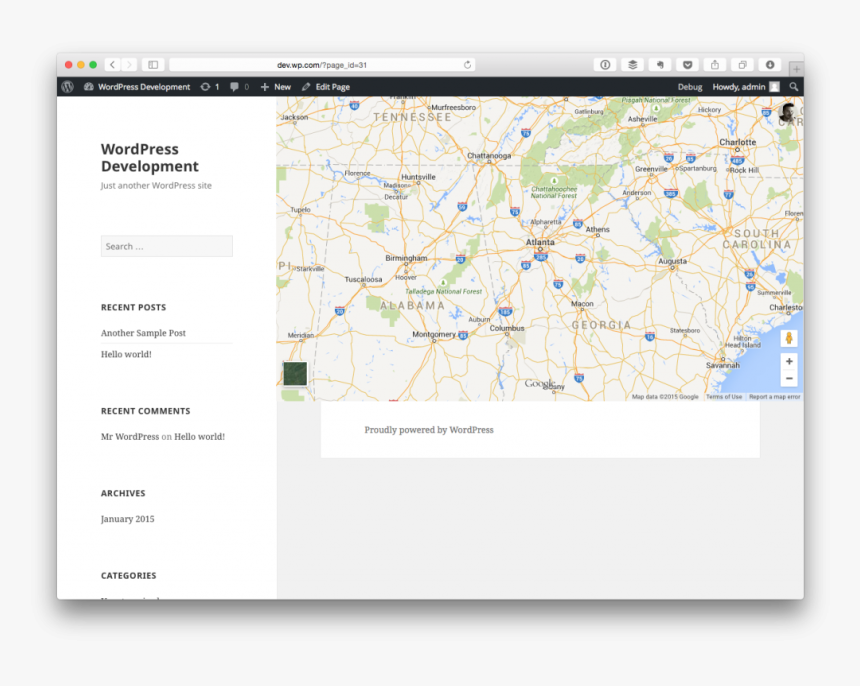The width and height of the screenshot is (860, 686).
Task: Click the Google profile avatar on map
Action: coord(788,113)
